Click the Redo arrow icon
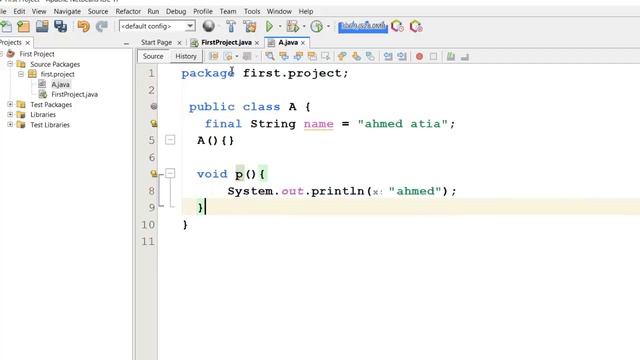Image resolution: width=640 pixels, height=360 pixels. click(102, 27)
